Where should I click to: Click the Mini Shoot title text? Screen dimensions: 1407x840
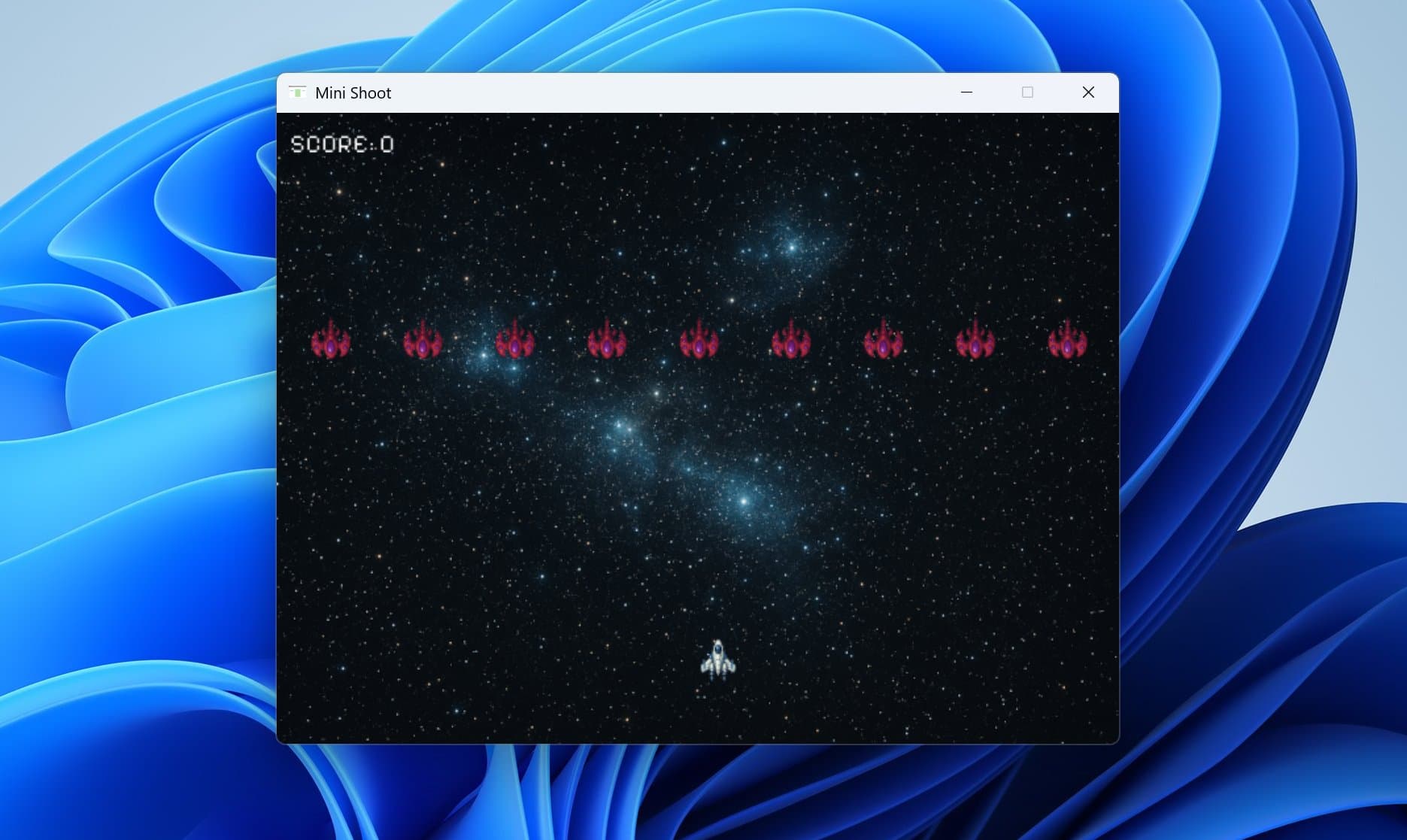point(353,92)
